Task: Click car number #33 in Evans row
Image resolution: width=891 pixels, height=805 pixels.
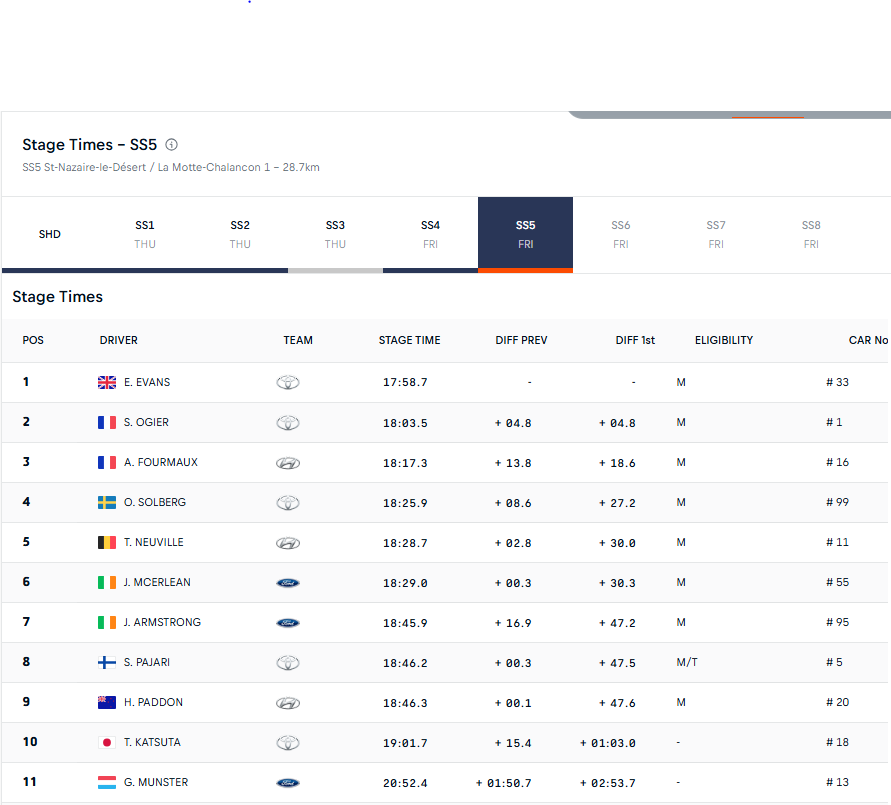Action: [837, 382]
